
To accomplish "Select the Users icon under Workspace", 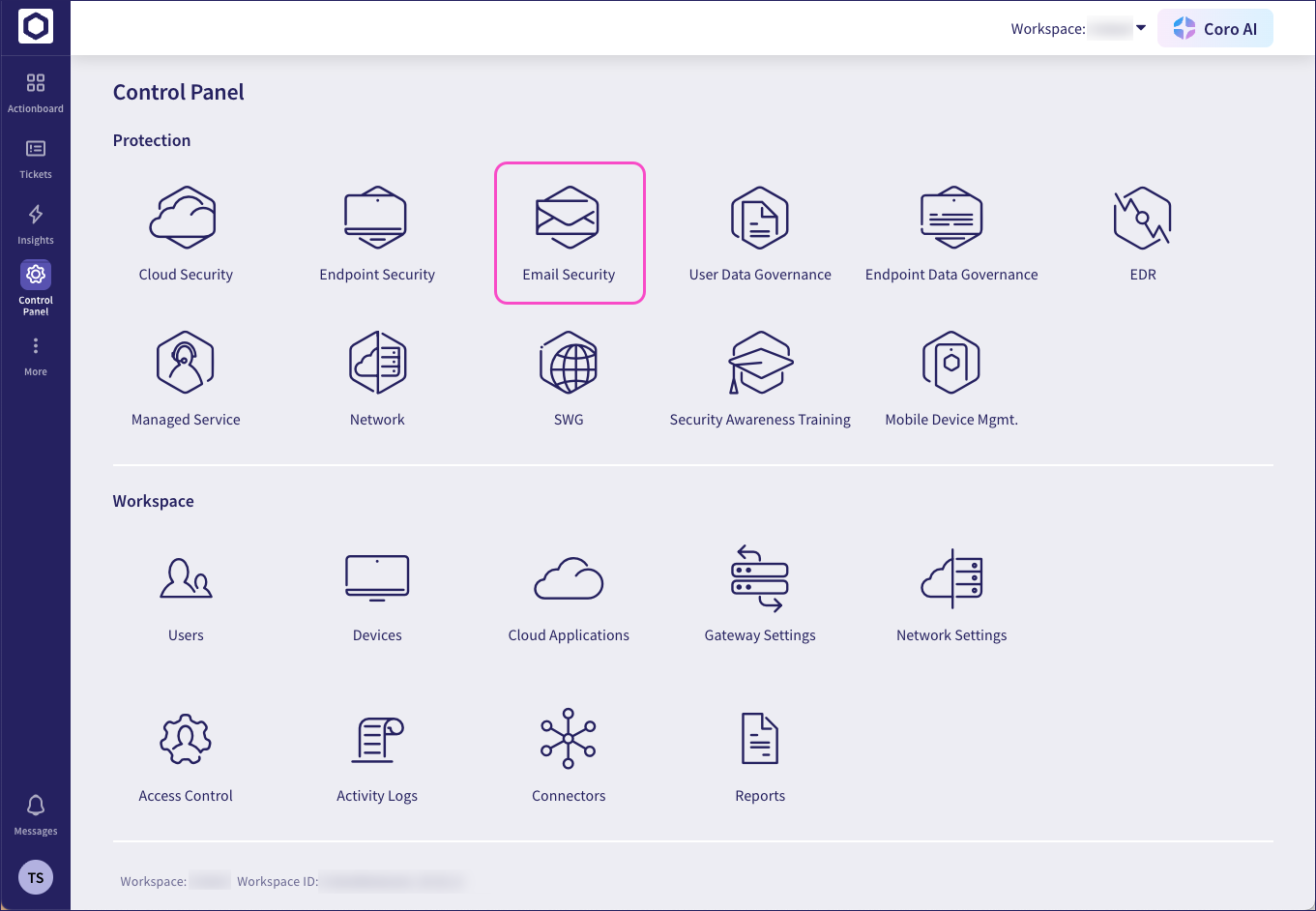I will pos(186,593).
